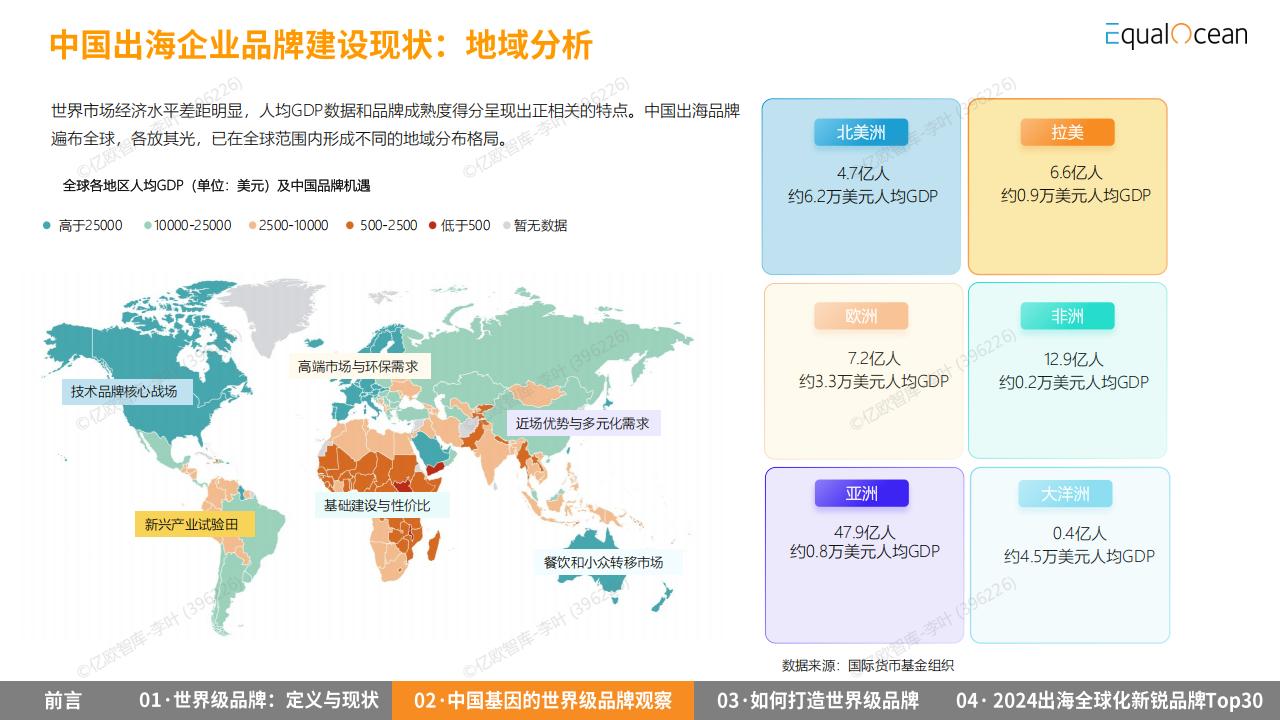The image size is (1280, 720).
Task: Click the 2500-10000 legend dot
Action: [252, 226]
